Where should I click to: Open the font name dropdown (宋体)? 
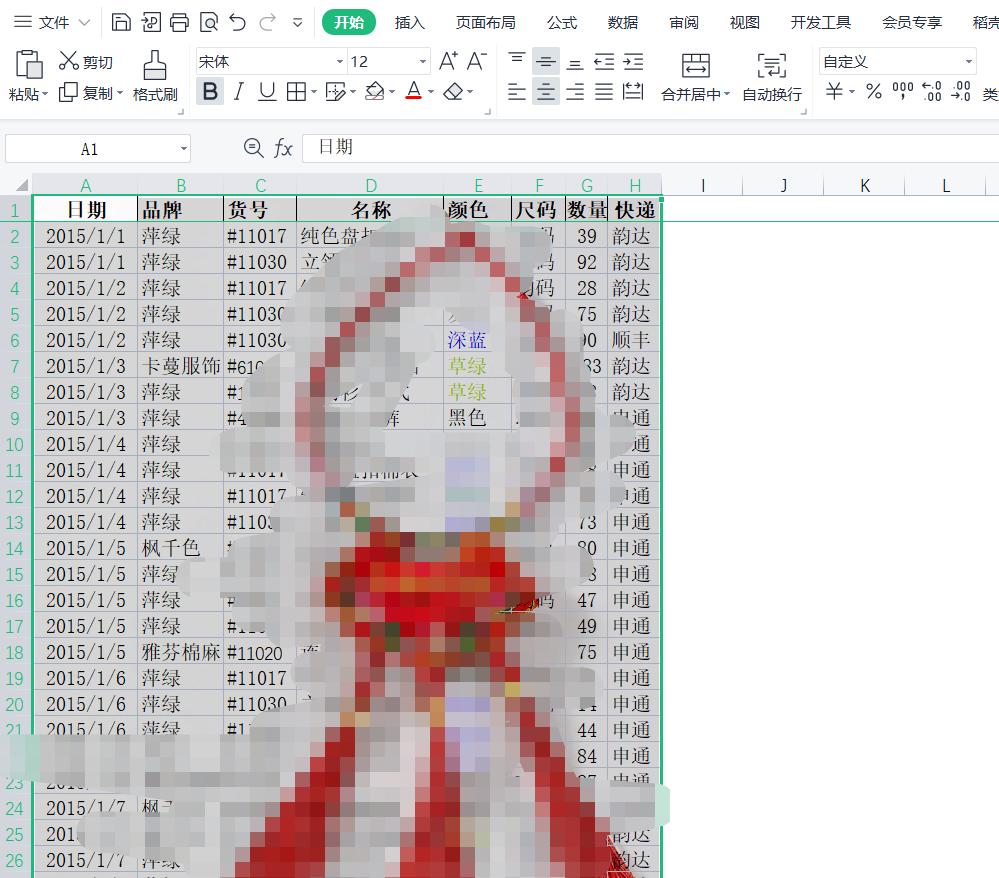339,62
